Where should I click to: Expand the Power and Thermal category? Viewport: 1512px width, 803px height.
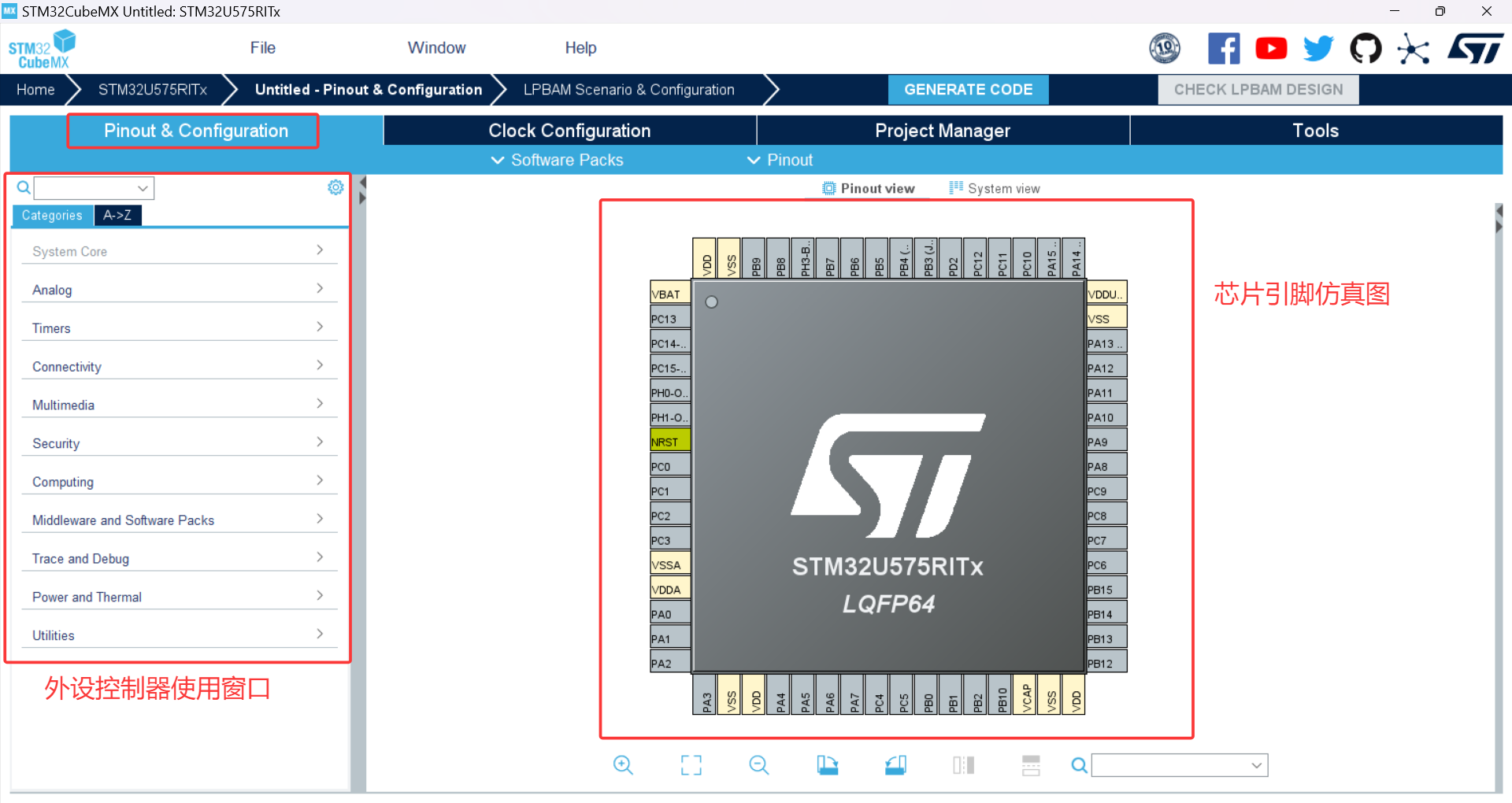tap(179, 597)
